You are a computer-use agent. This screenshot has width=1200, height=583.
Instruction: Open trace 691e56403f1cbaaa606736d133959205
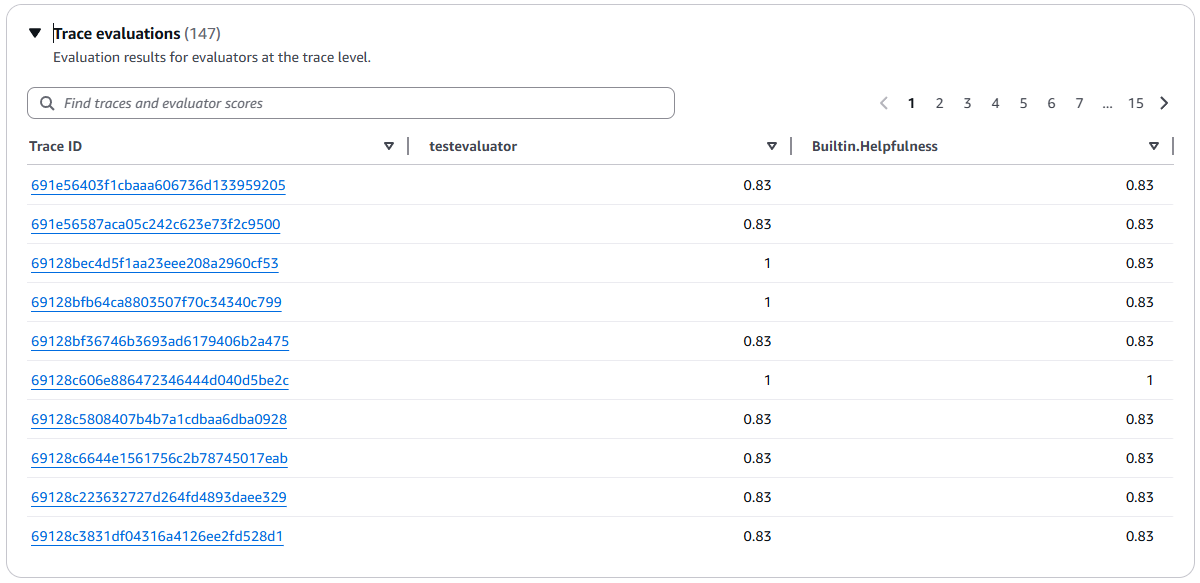pos(158,185)
